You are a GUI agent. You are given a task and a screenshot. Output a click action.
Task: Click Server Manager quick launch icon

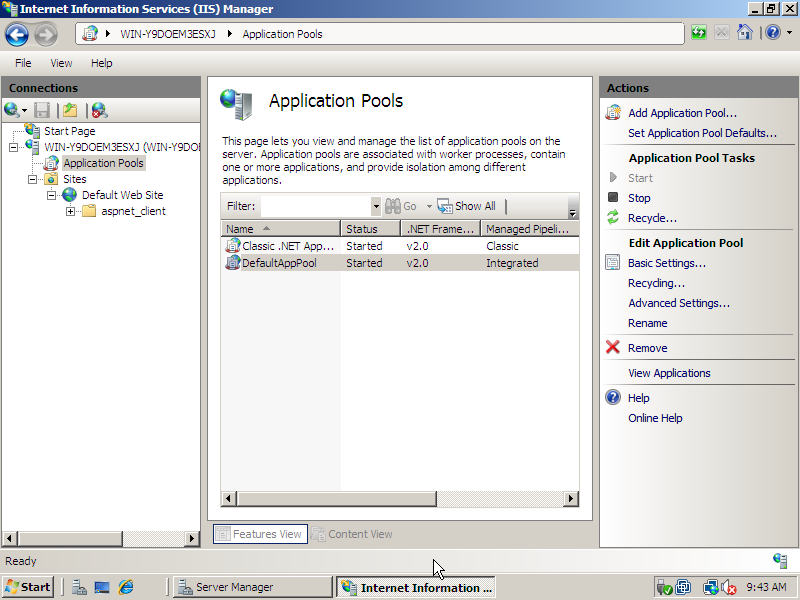tap(79, 587)
